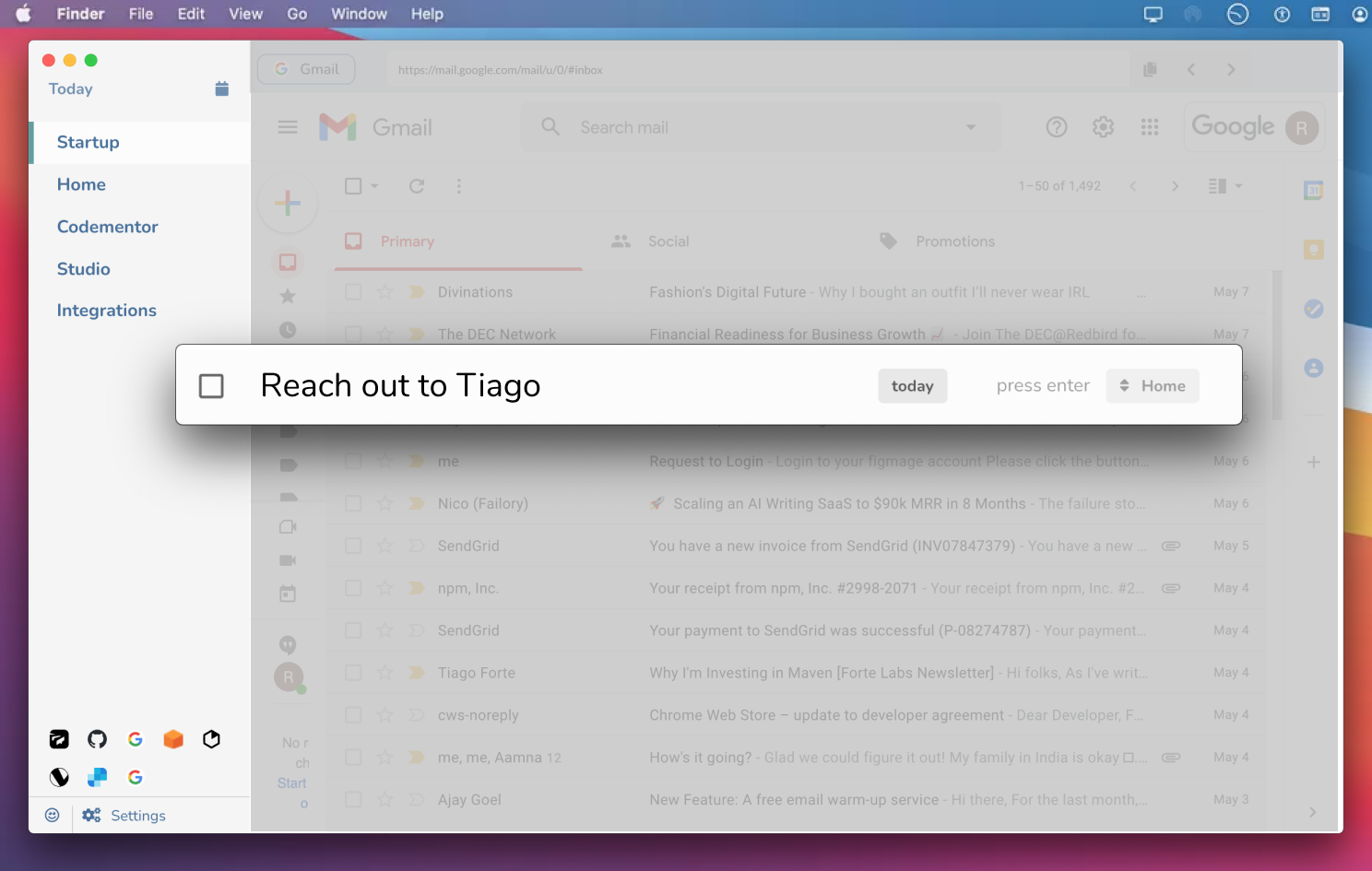This screenshot has width=1372, height=871.
Task: Open the black paper-plane integration icon
Action: (x=59, y=739)
